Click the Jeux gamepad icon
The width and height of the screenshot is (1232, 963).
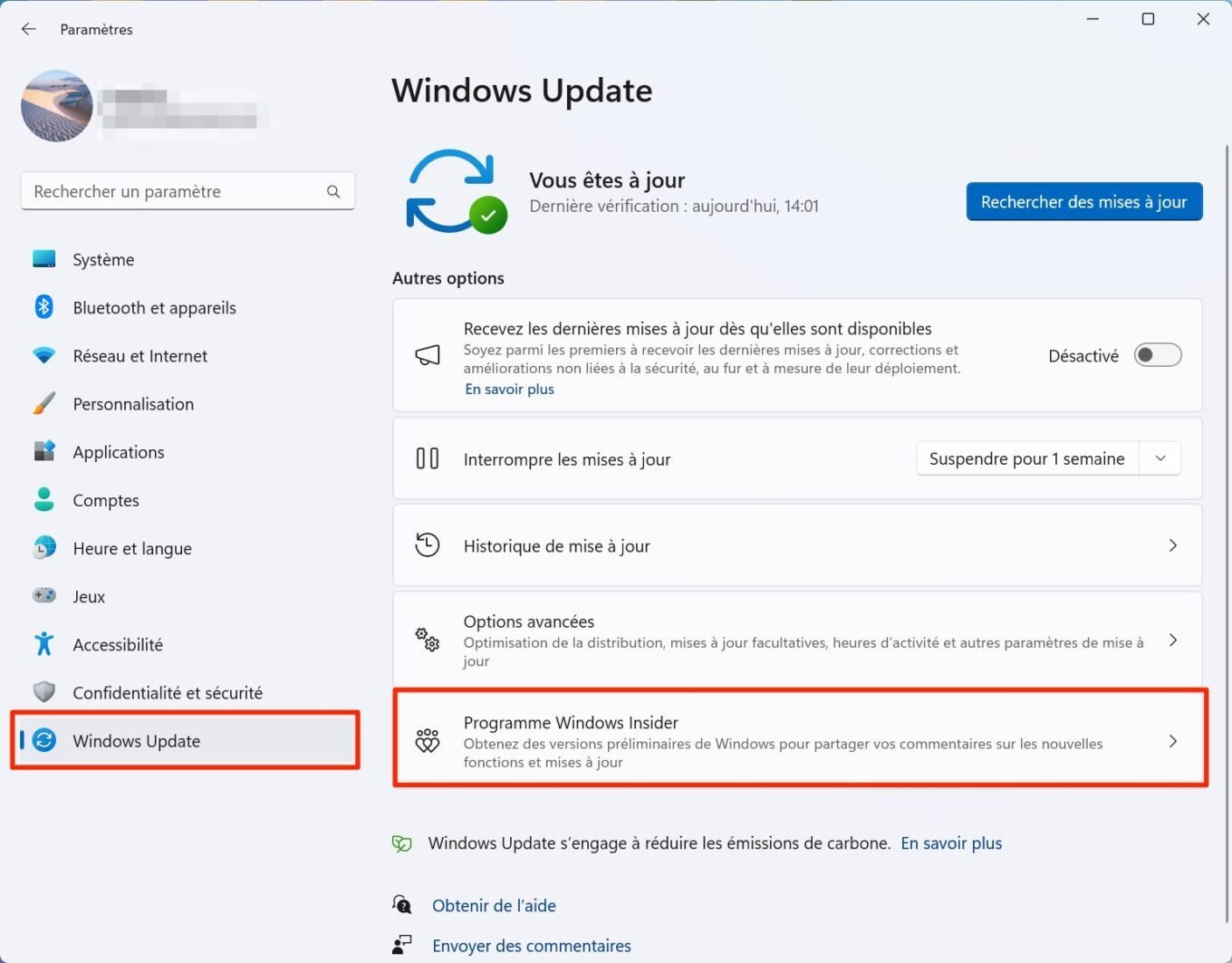click(43, 595)
